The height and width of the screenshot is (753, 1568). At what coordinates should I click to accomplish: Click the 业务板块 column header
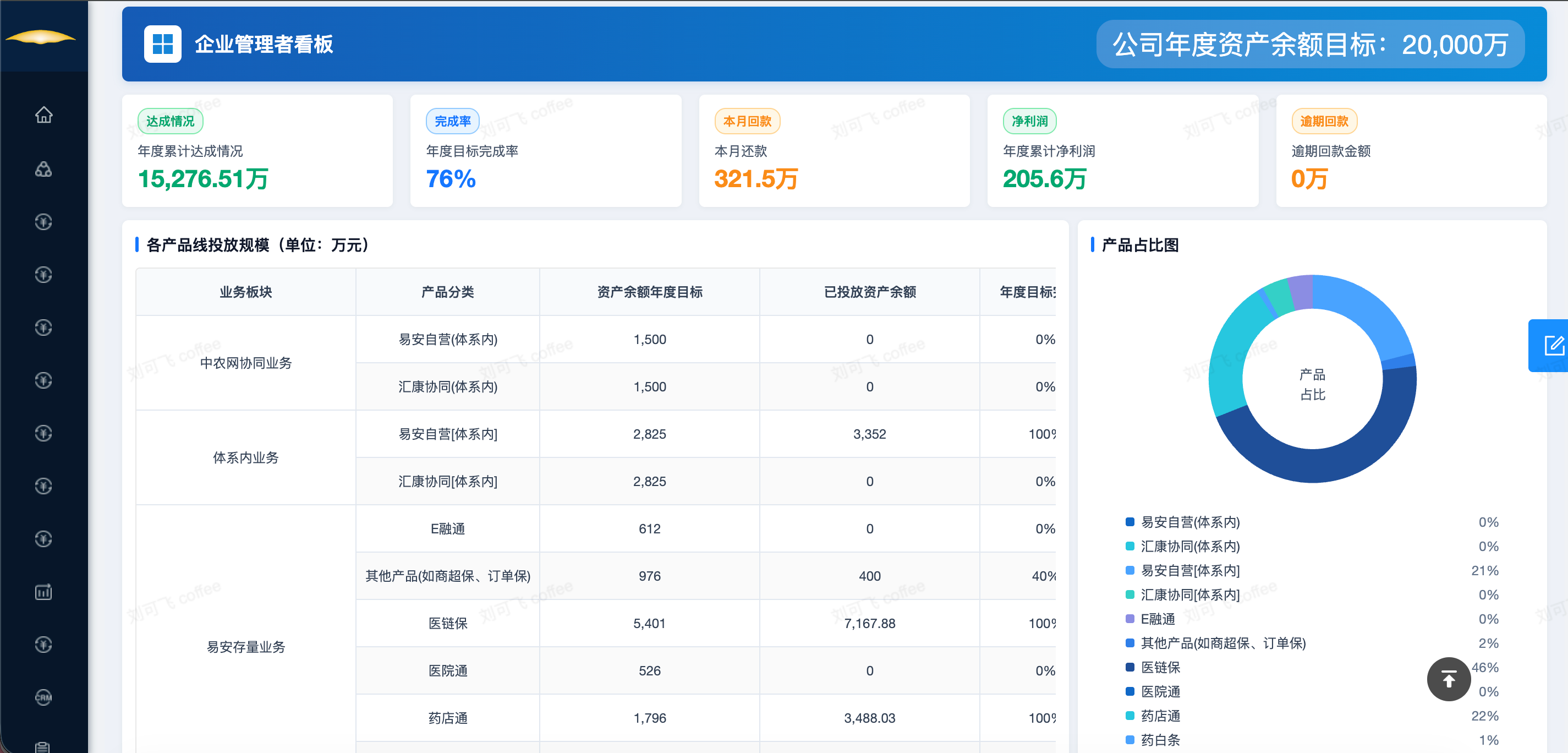[x=245, y=292]
